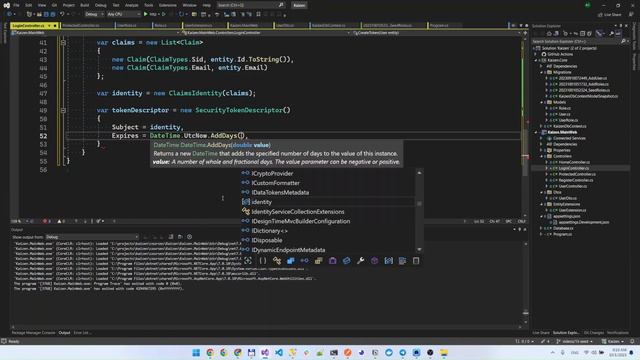Open the Error List tab

click(82, 333)
